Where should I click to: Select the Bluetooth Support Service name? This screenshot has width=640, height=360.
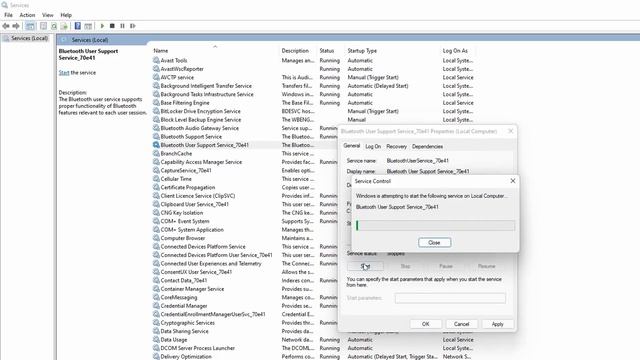(x=191, y=137)
